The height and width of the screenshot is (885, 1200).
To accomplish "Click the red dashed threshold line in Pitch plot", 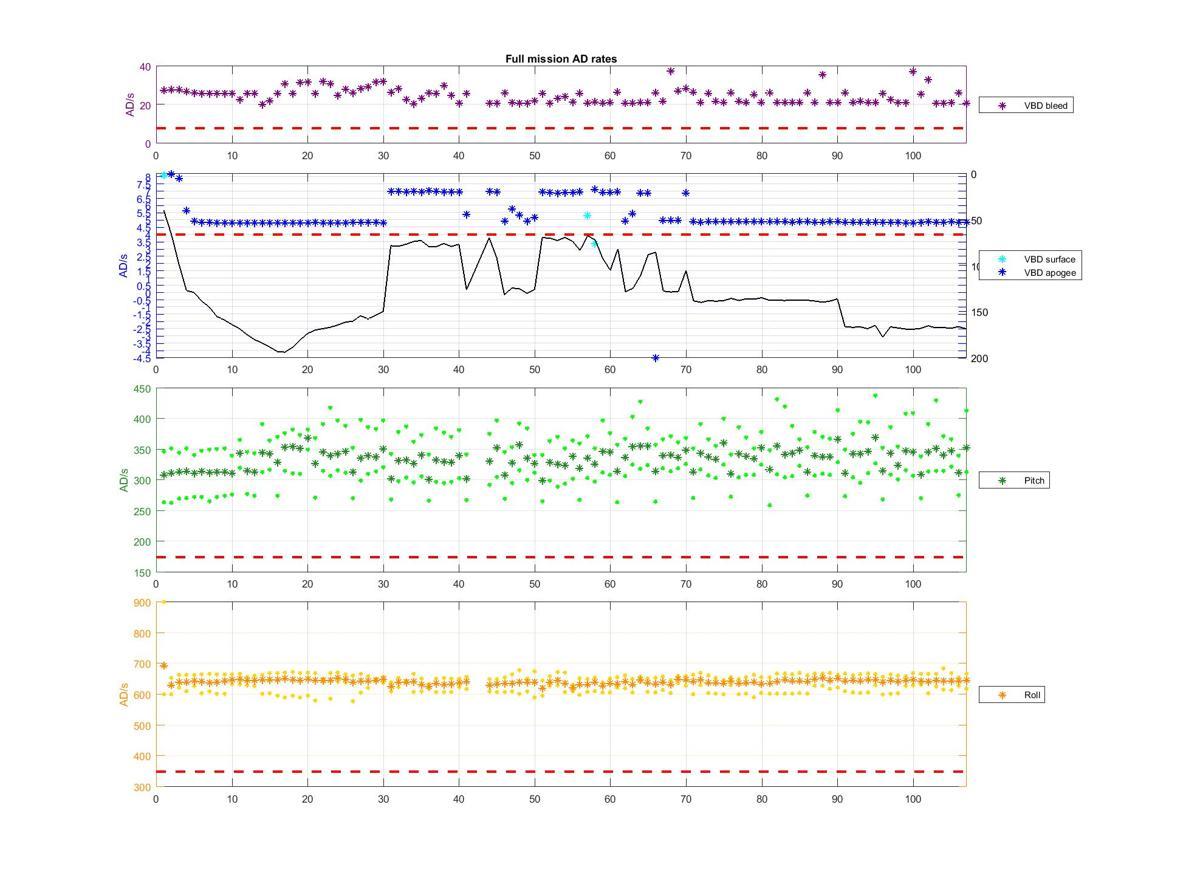I will [x=561, y=557].
